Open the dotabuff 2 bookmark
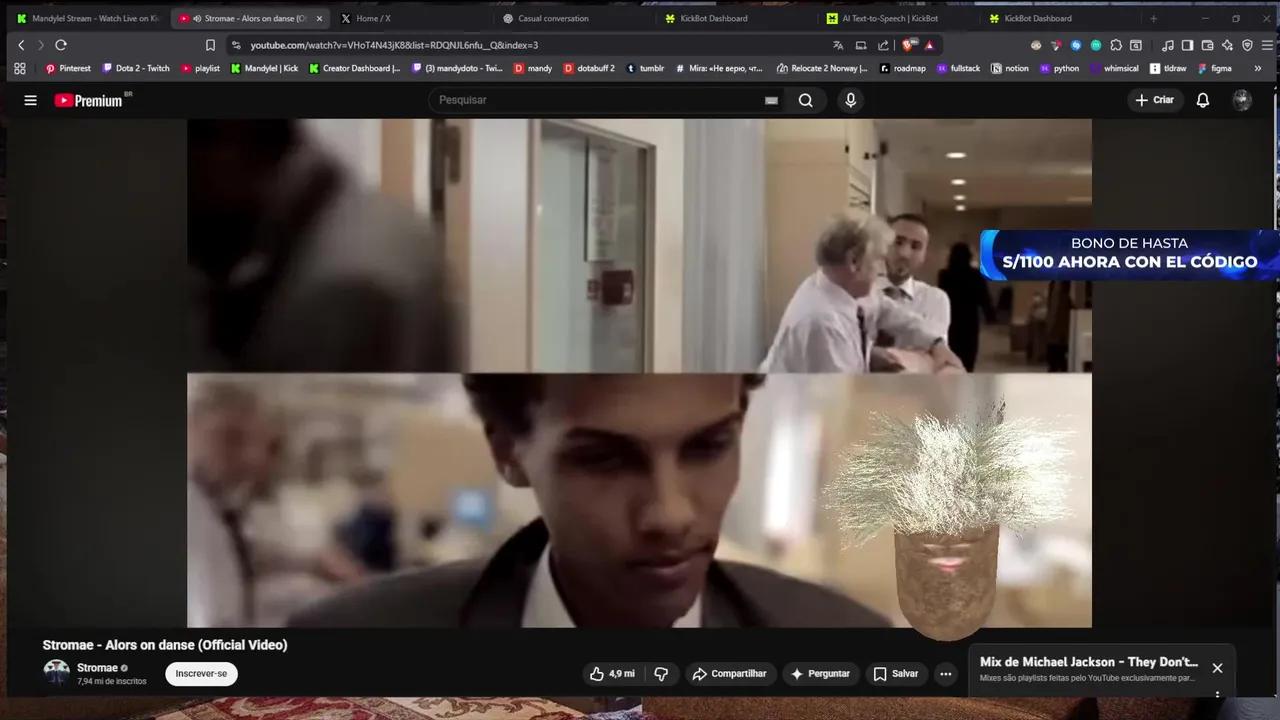 [x=588, y=68]
